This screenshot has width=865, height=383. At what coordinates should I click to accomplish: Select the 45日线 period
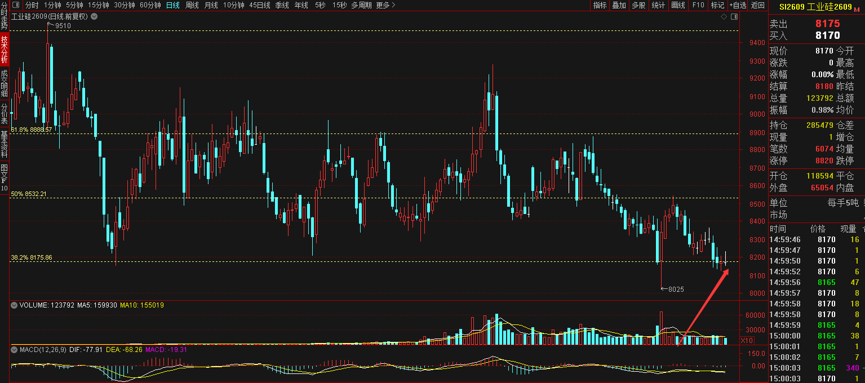click(260, 6)
